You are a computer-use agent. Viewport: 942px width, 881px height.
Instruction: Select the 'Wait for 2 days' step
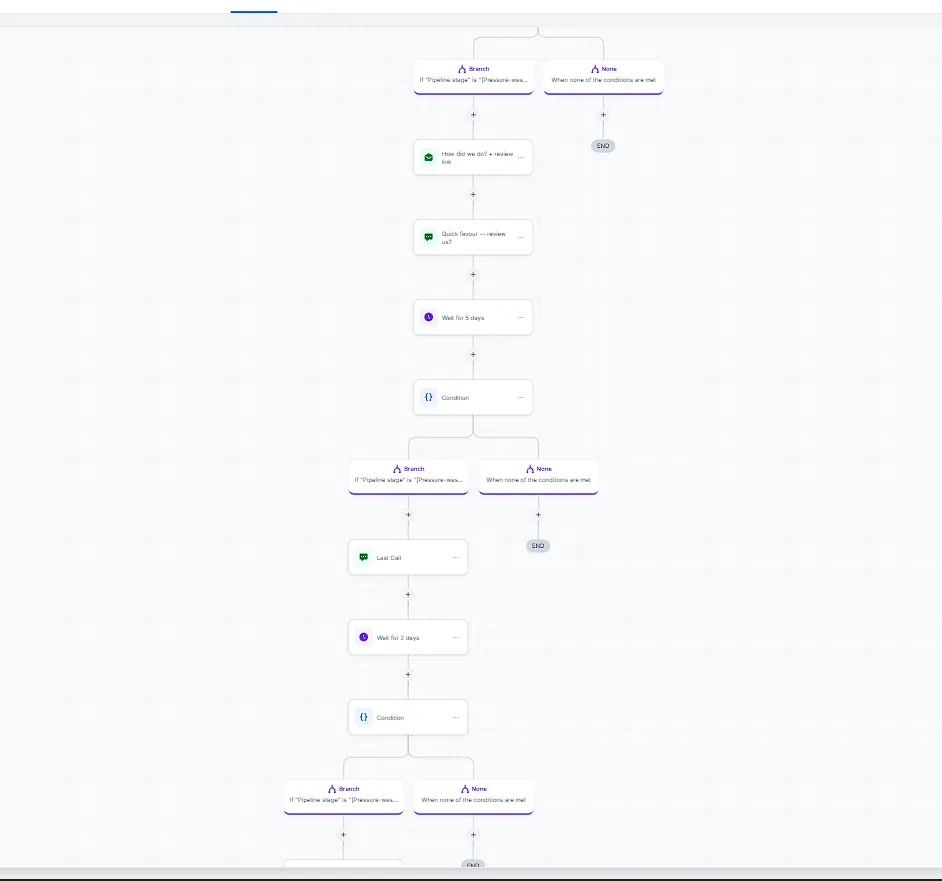coord(408,638)
